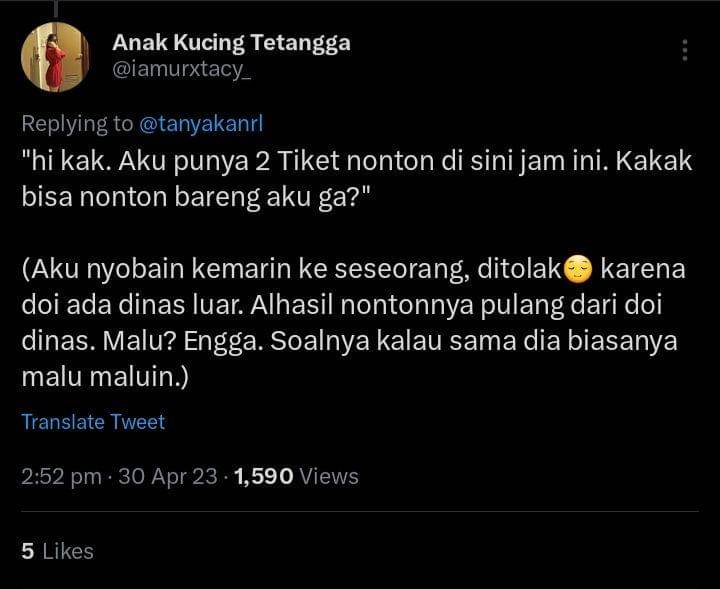
Task: Click the @iamurxtacy_ handle
Action: click(x=181, y=73)
